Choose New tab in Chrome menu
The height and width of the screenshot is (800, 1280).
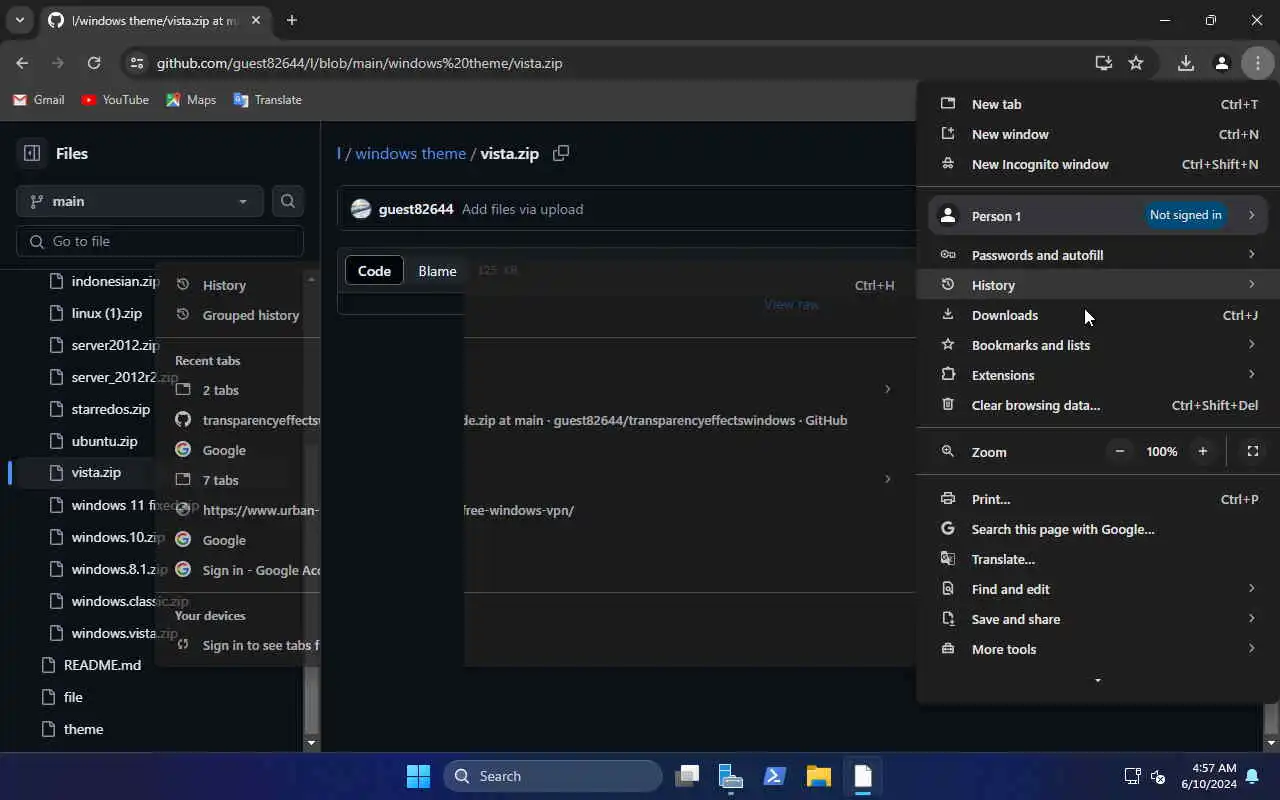point(1098,104)
